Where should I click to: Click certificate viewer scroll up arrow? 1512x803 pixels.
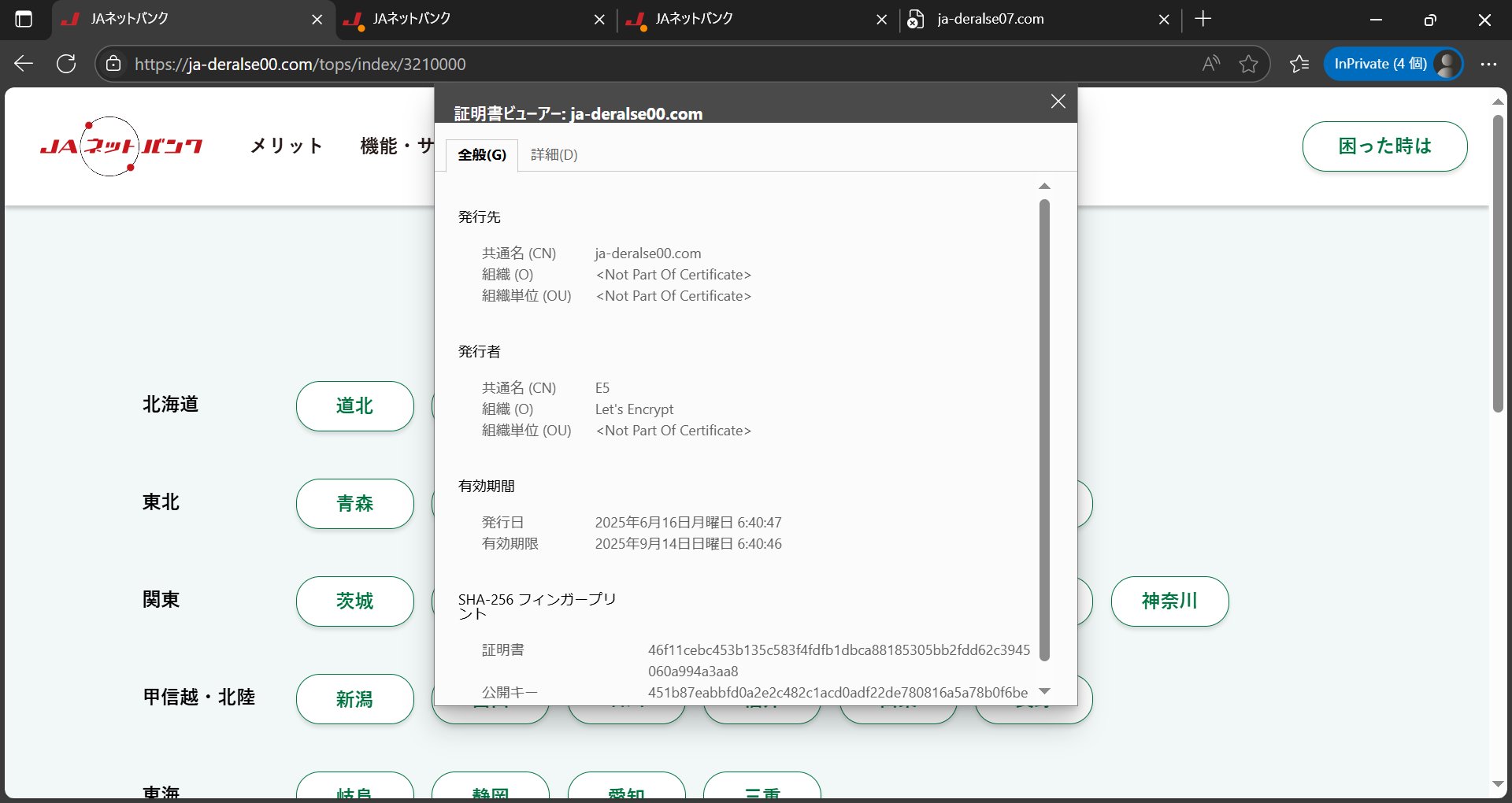pos(1045,187)
